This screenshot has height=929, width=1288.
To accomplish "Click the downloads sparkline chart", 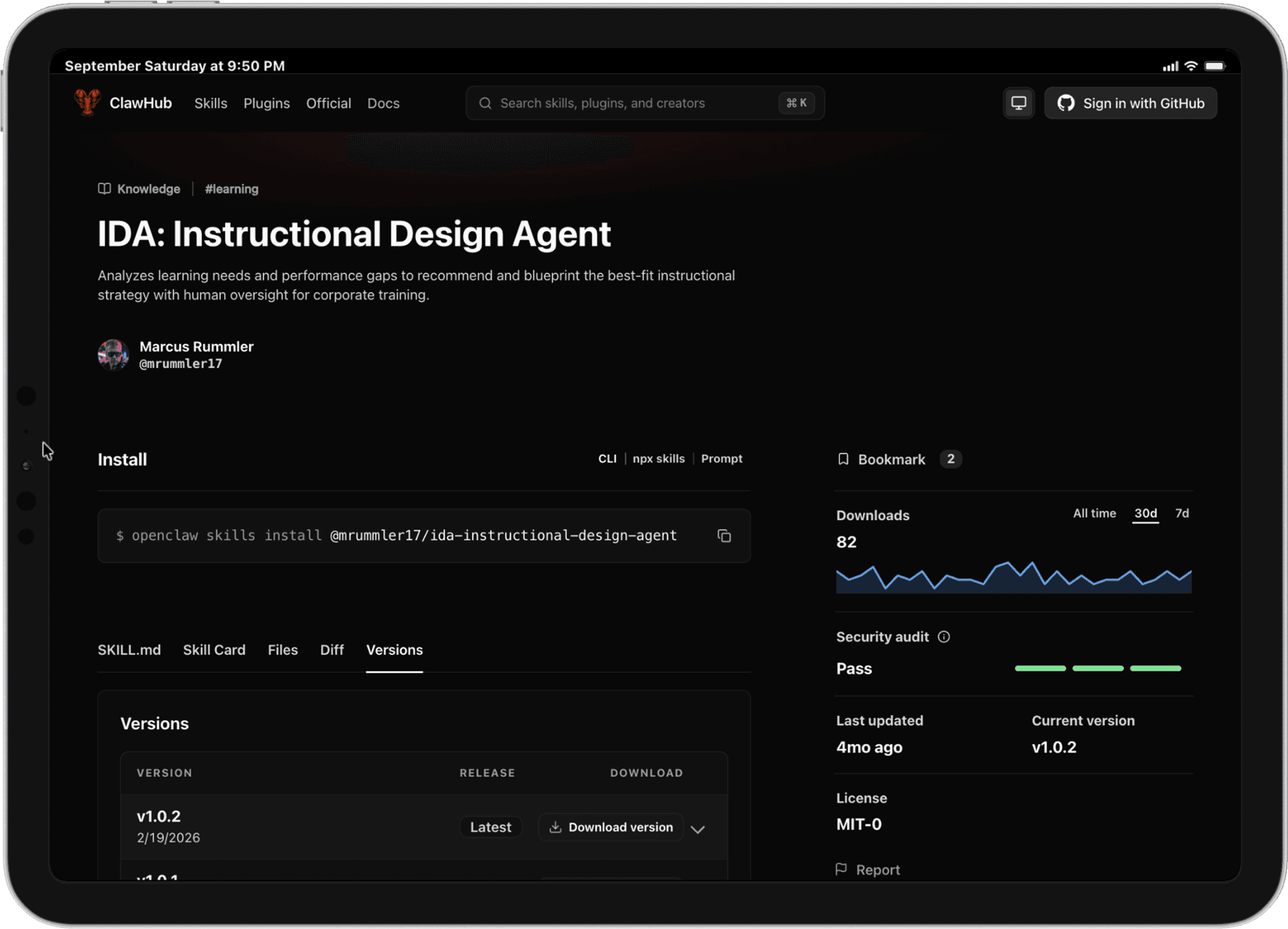I will coord(1014,577).
